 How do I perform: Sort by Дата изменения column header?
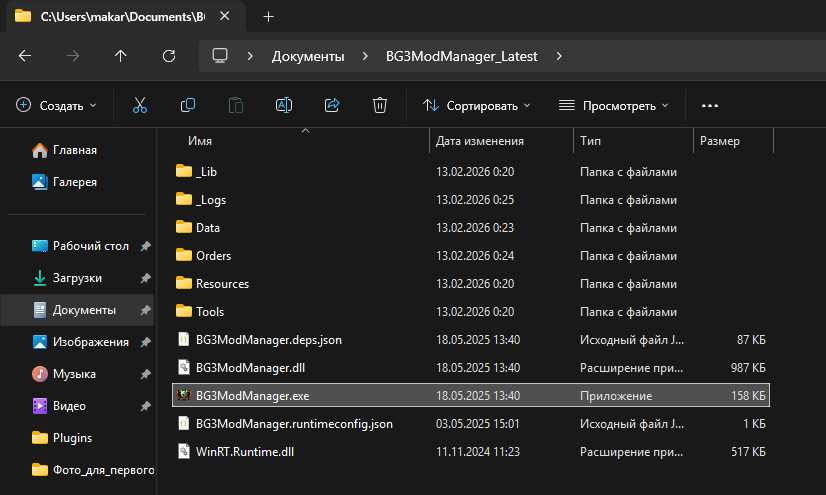481,141
